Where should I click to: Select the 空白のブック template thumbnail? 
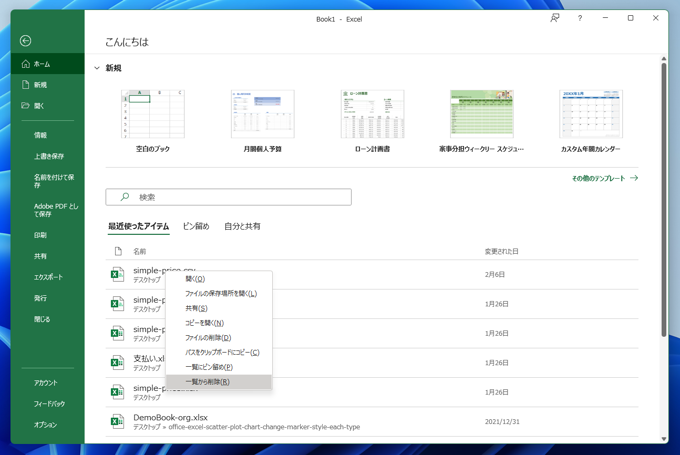tap(153, 114)
